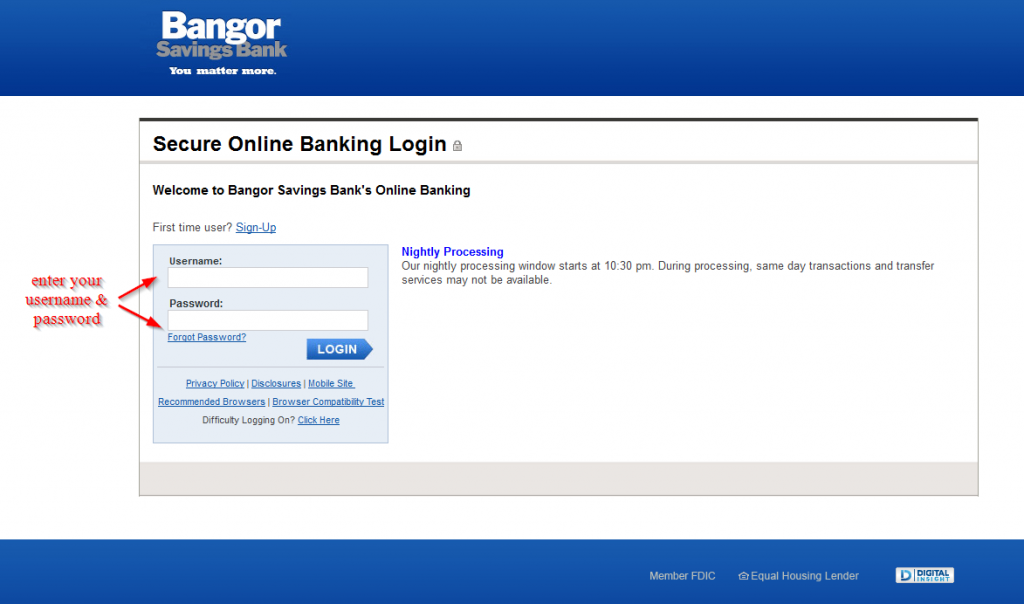Viewport: 1024px width, 604px height.
Task: Click Here for difficulty logging on
Action: coord(319,420)
